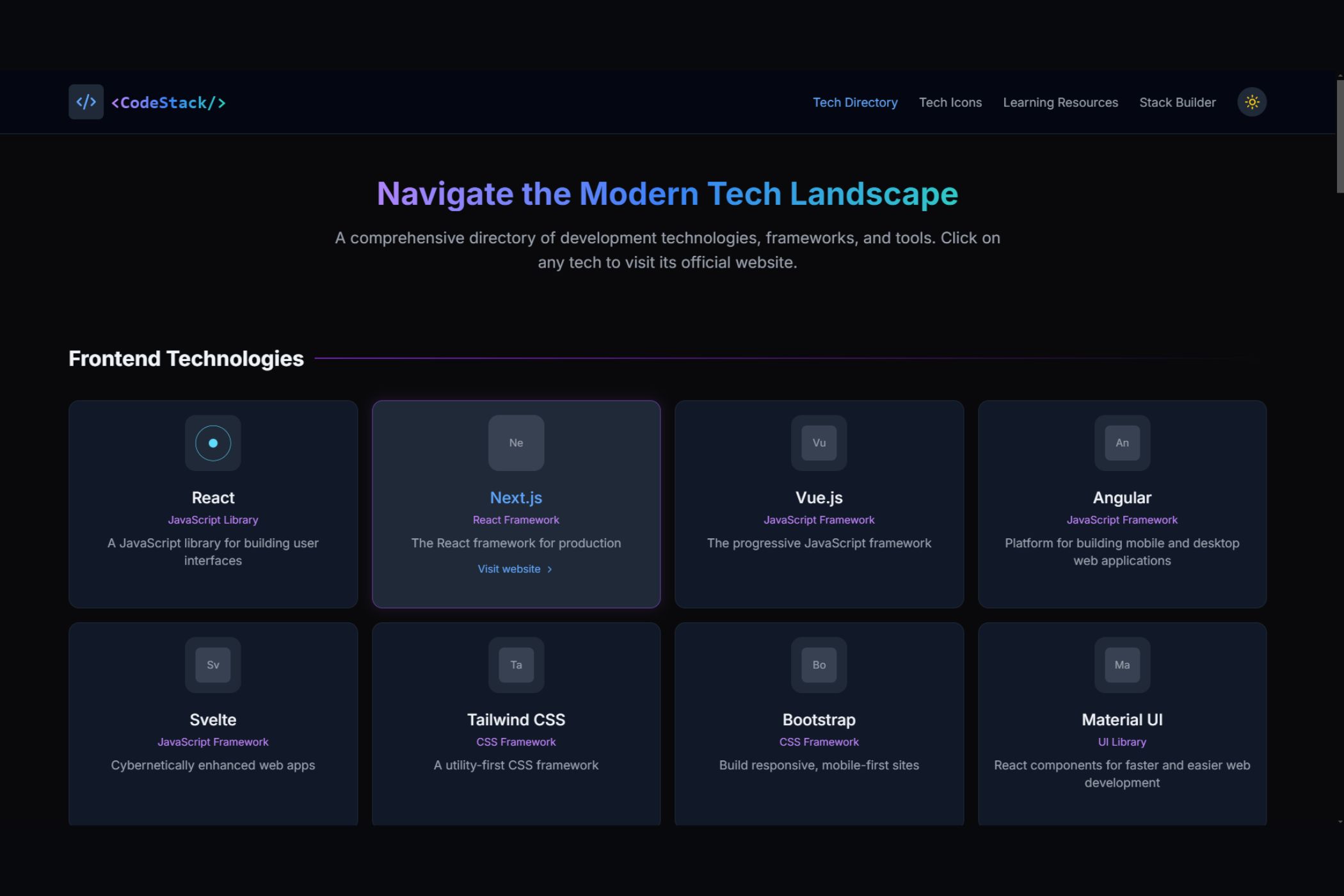Click the React atom icon
1344x896 pixels.
pyautogui.click(x=213, y=443)
